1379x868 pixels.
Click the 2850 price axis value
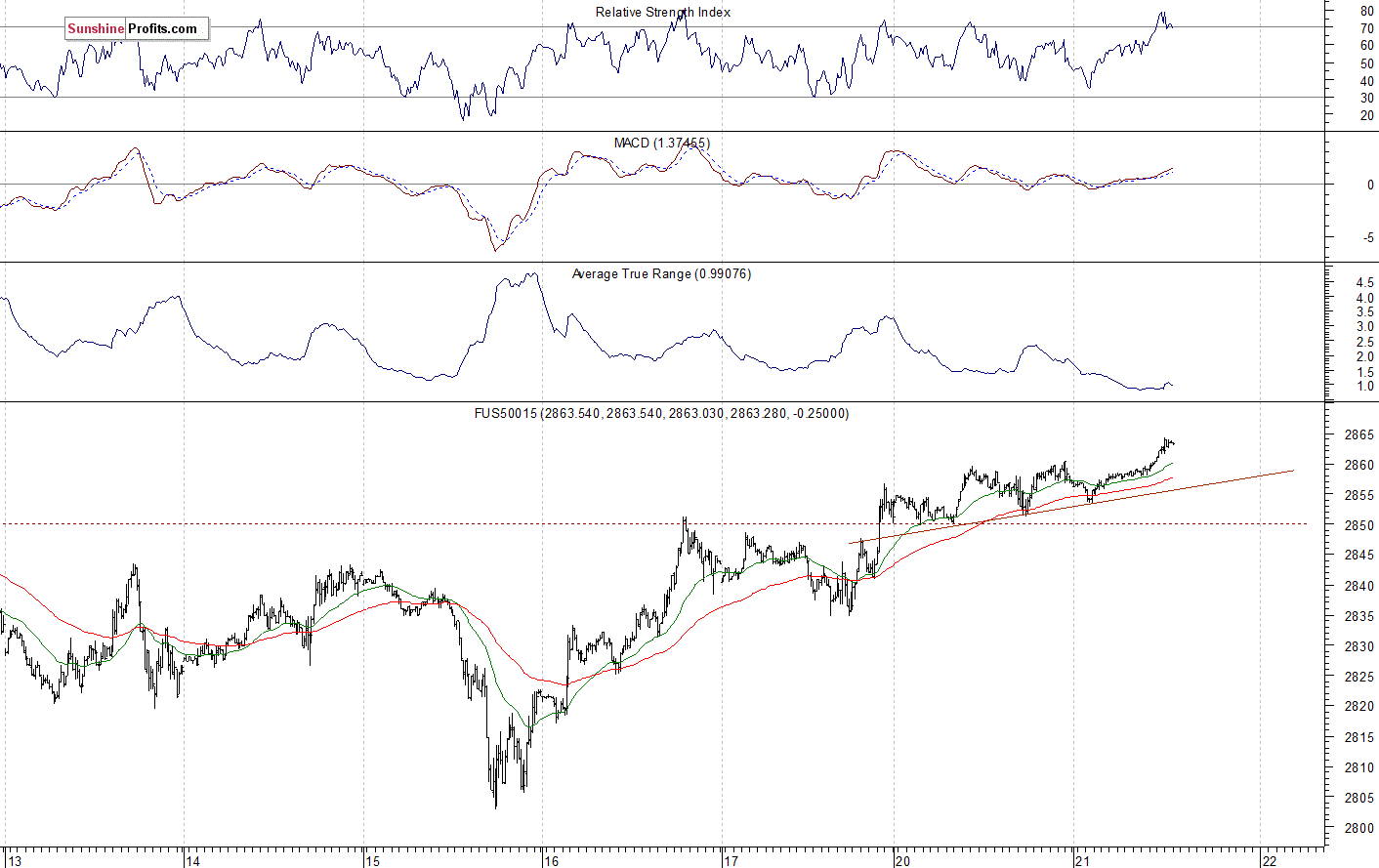[1359, 525]
